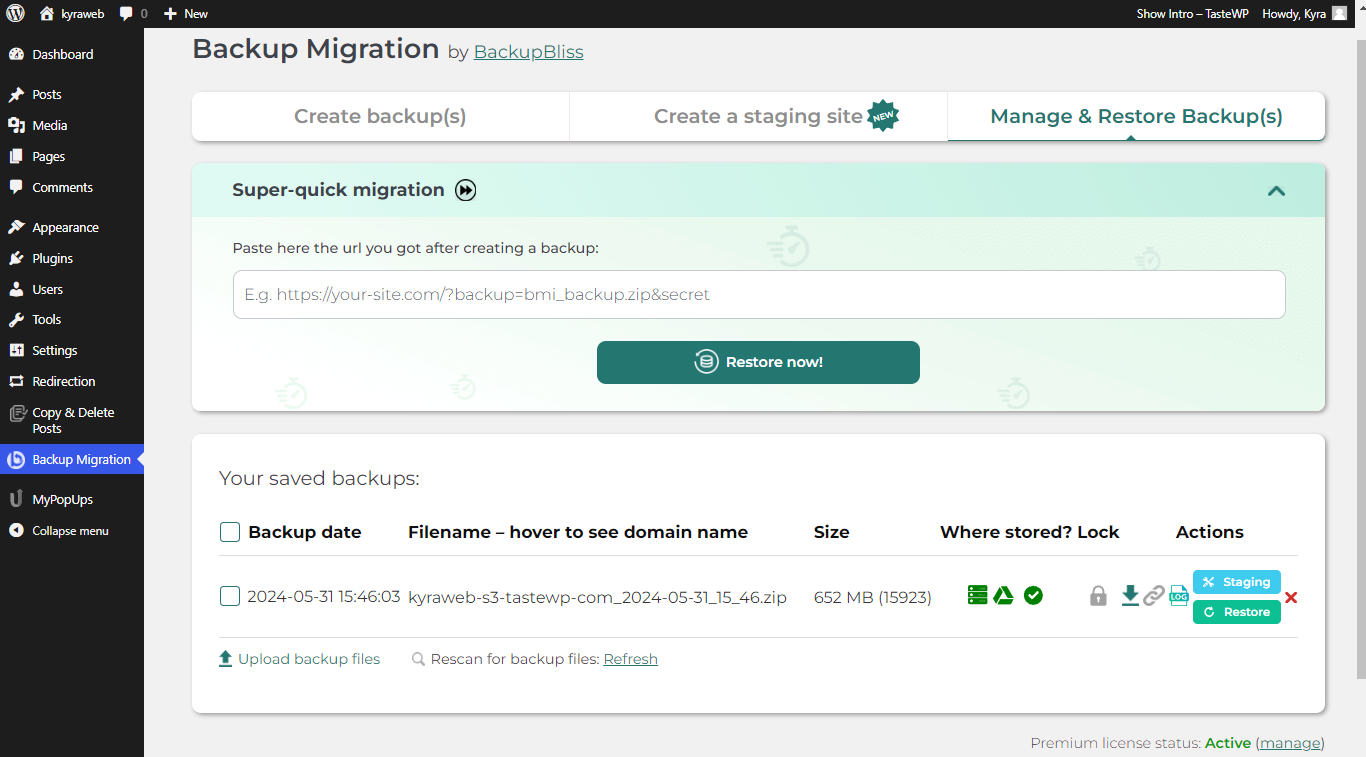Click the local server storage icon
The image size is (1366, 757).
point(977,595)
